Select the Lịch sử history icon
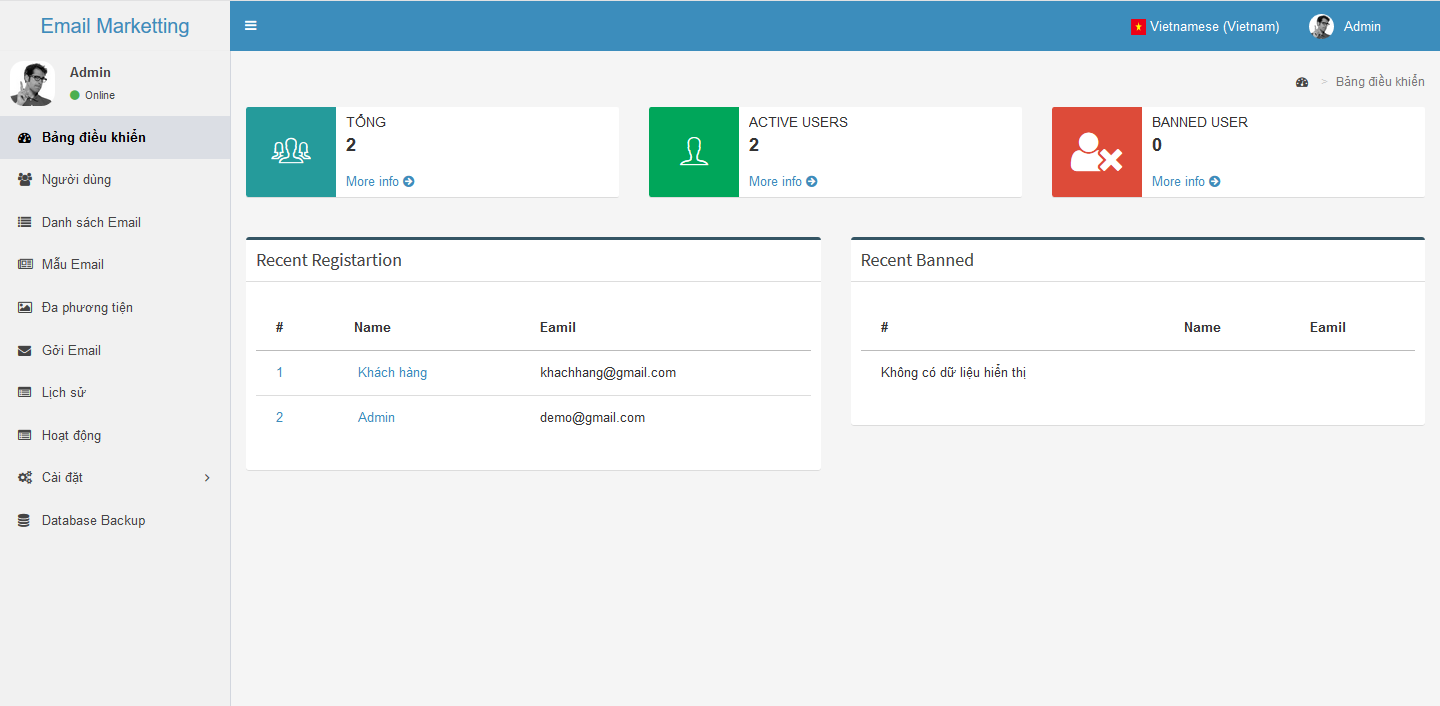This screenshot has width=1440, height=706. coord(24,392)
